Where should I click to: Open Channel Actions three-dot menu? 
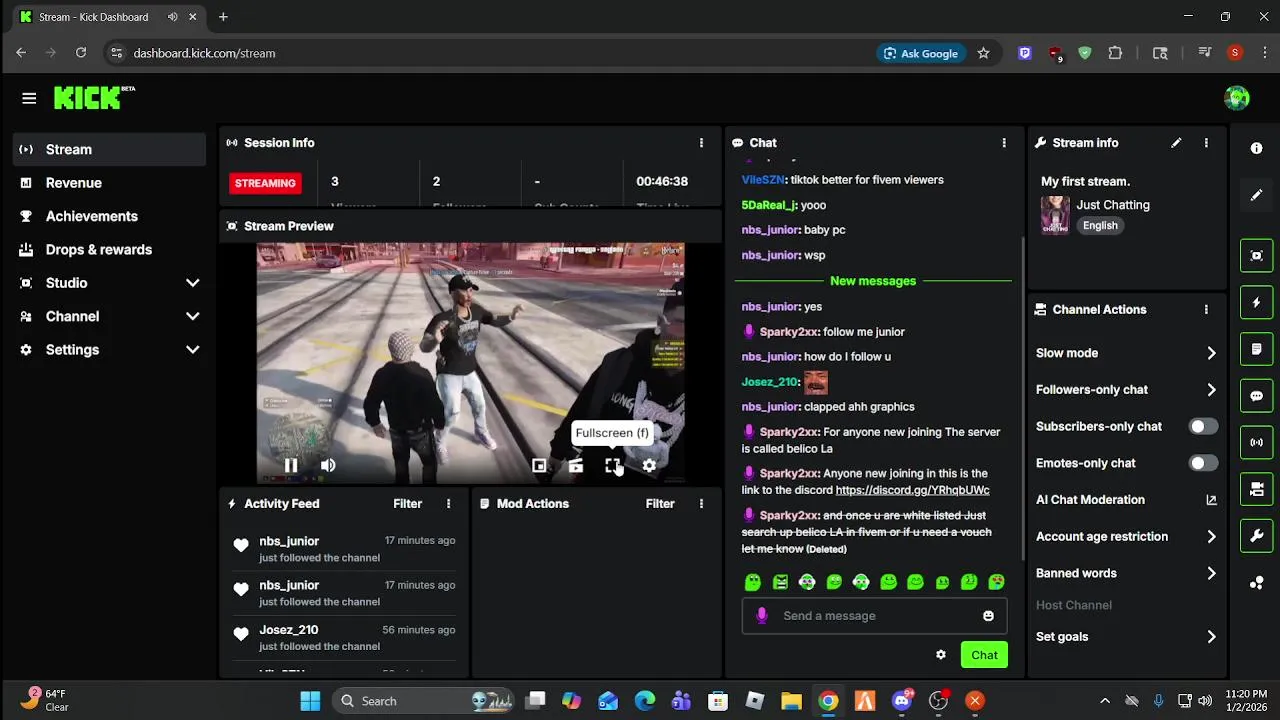1206,310
